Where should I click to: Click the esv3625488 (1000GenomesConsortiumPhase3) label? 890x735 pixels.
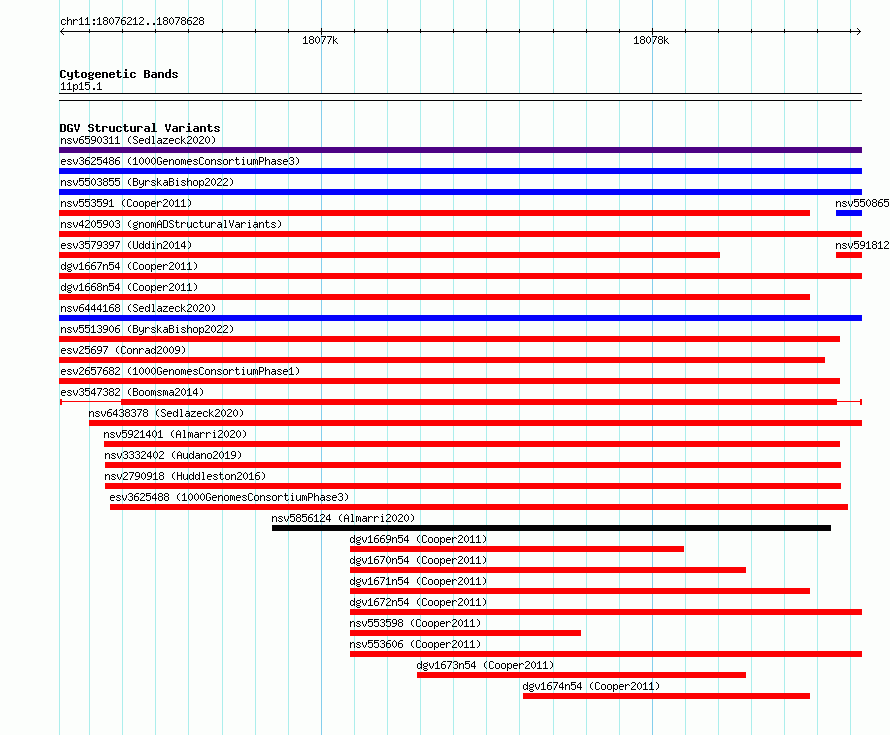tap(229, 497)
